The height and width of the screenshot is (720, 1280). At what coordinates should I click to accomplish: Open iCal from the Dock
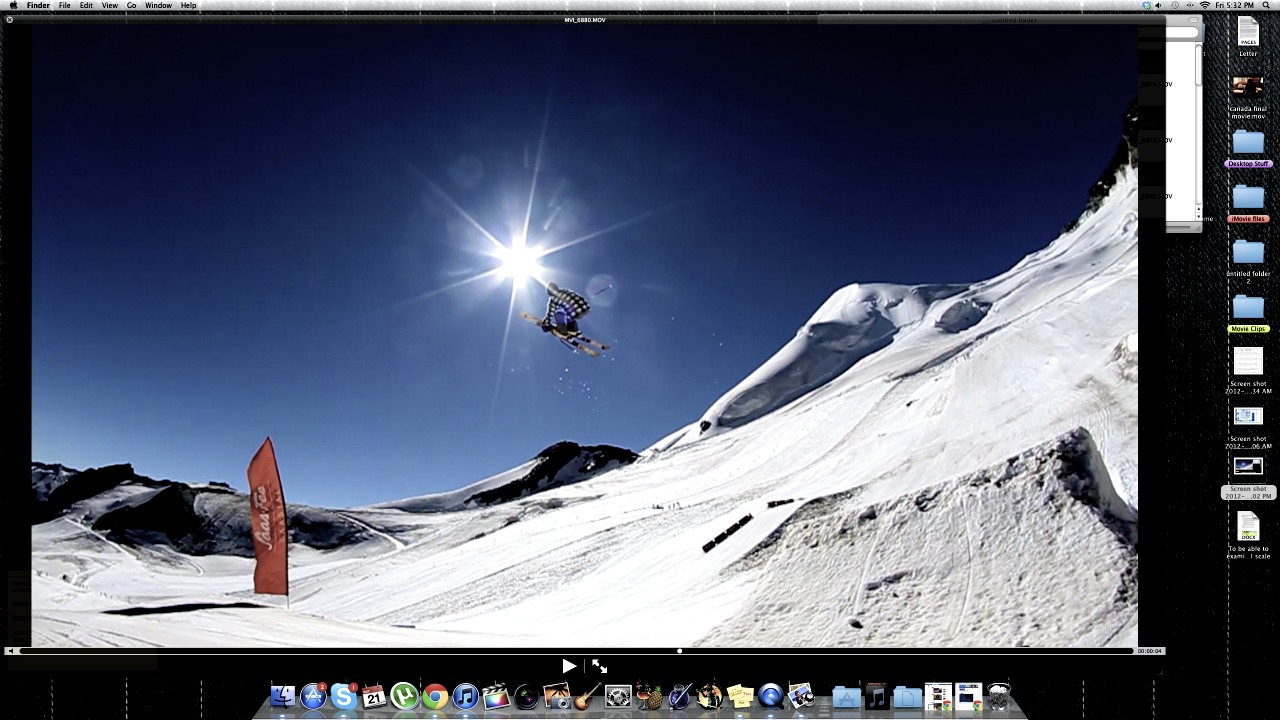tap(374, 697)
